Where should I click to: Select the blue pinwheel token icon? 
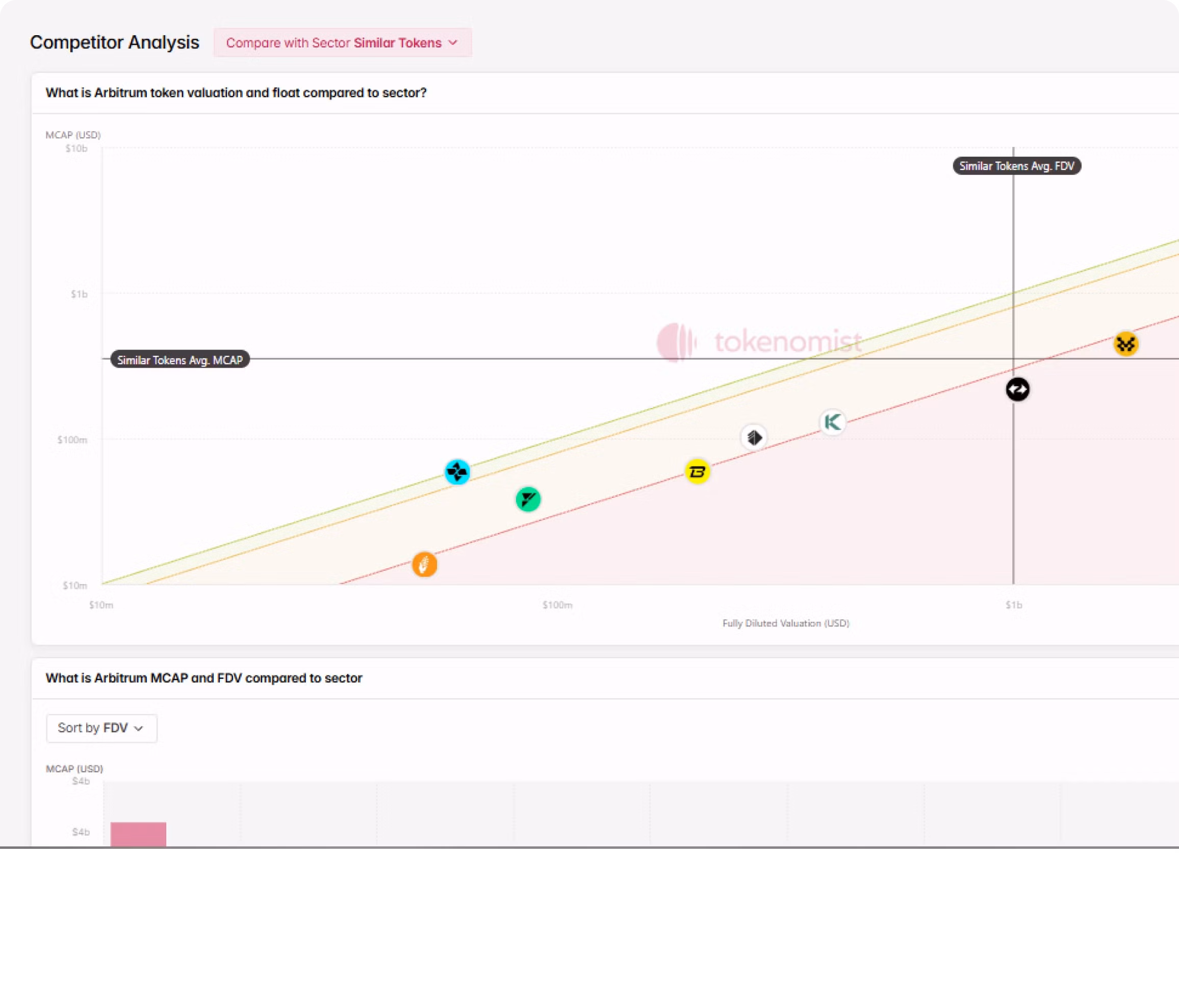(x=457, y=471)
